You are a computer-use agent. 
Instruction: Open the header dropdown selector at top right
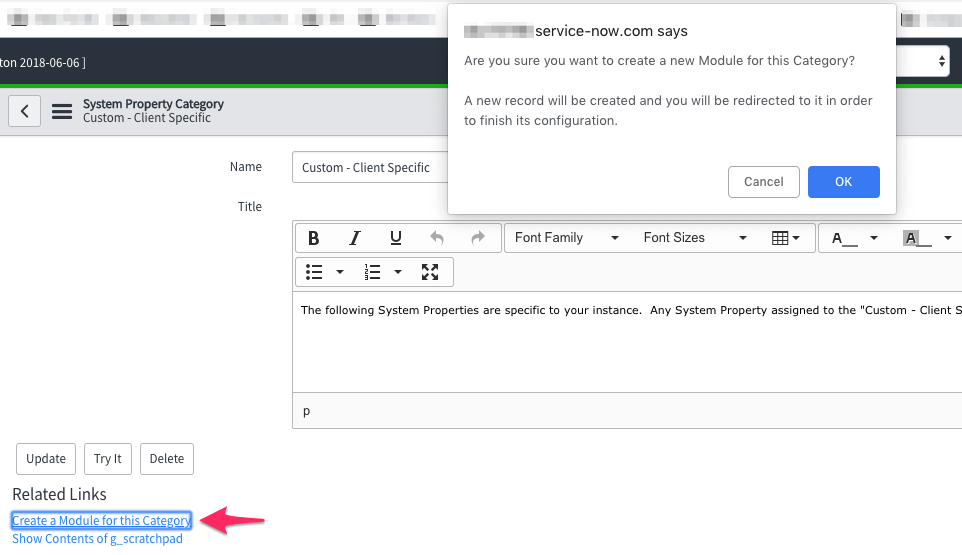pos(923,61)
